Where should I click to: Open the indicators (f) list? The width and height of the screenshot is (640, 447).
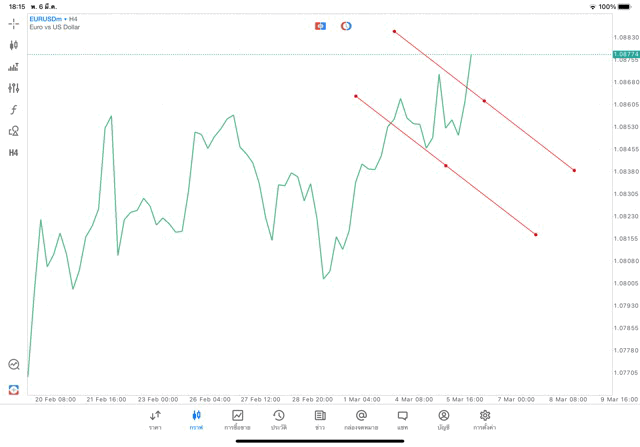point(13,110)
